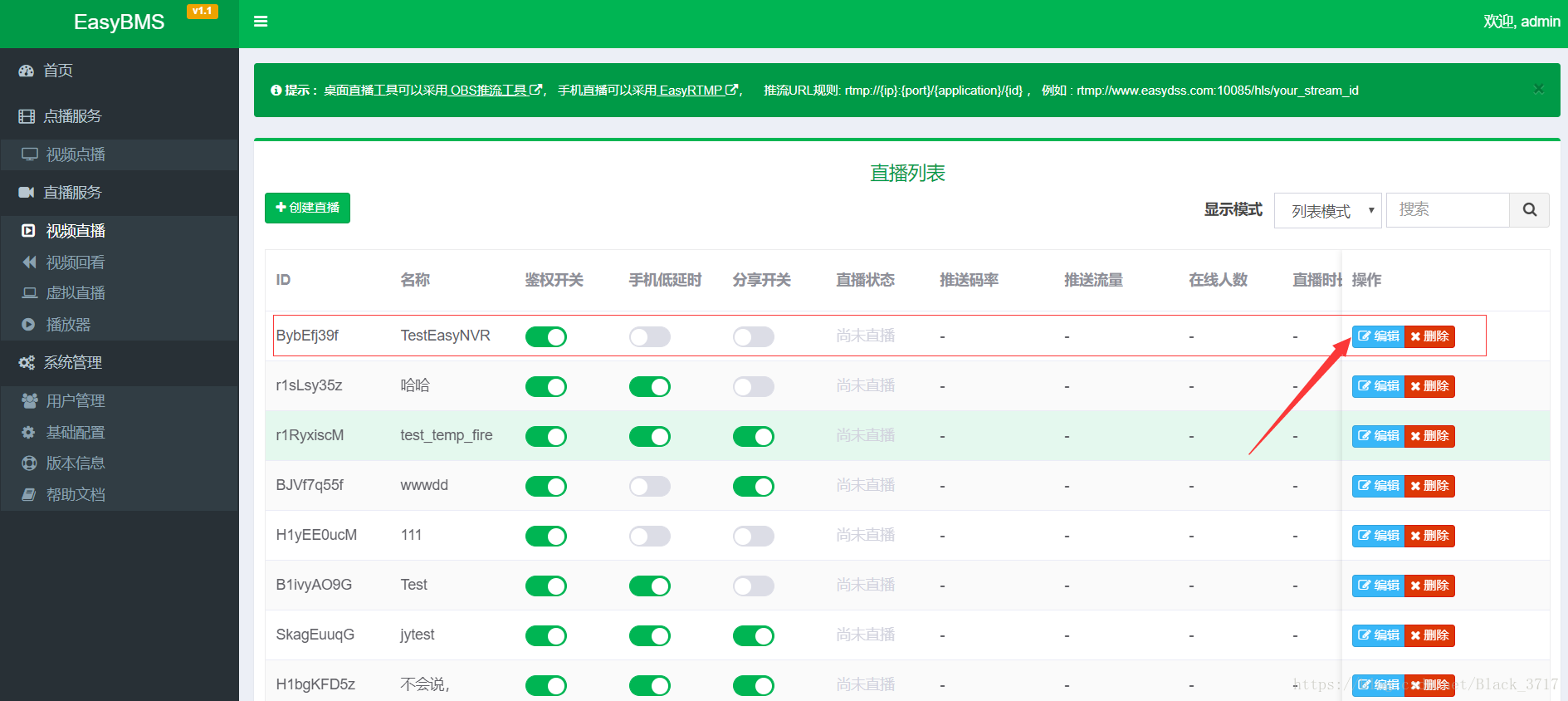
Task: Enable 手机低延时 for H1yEE0ucM
Action: pyautogui.click(x=650, y=536)
